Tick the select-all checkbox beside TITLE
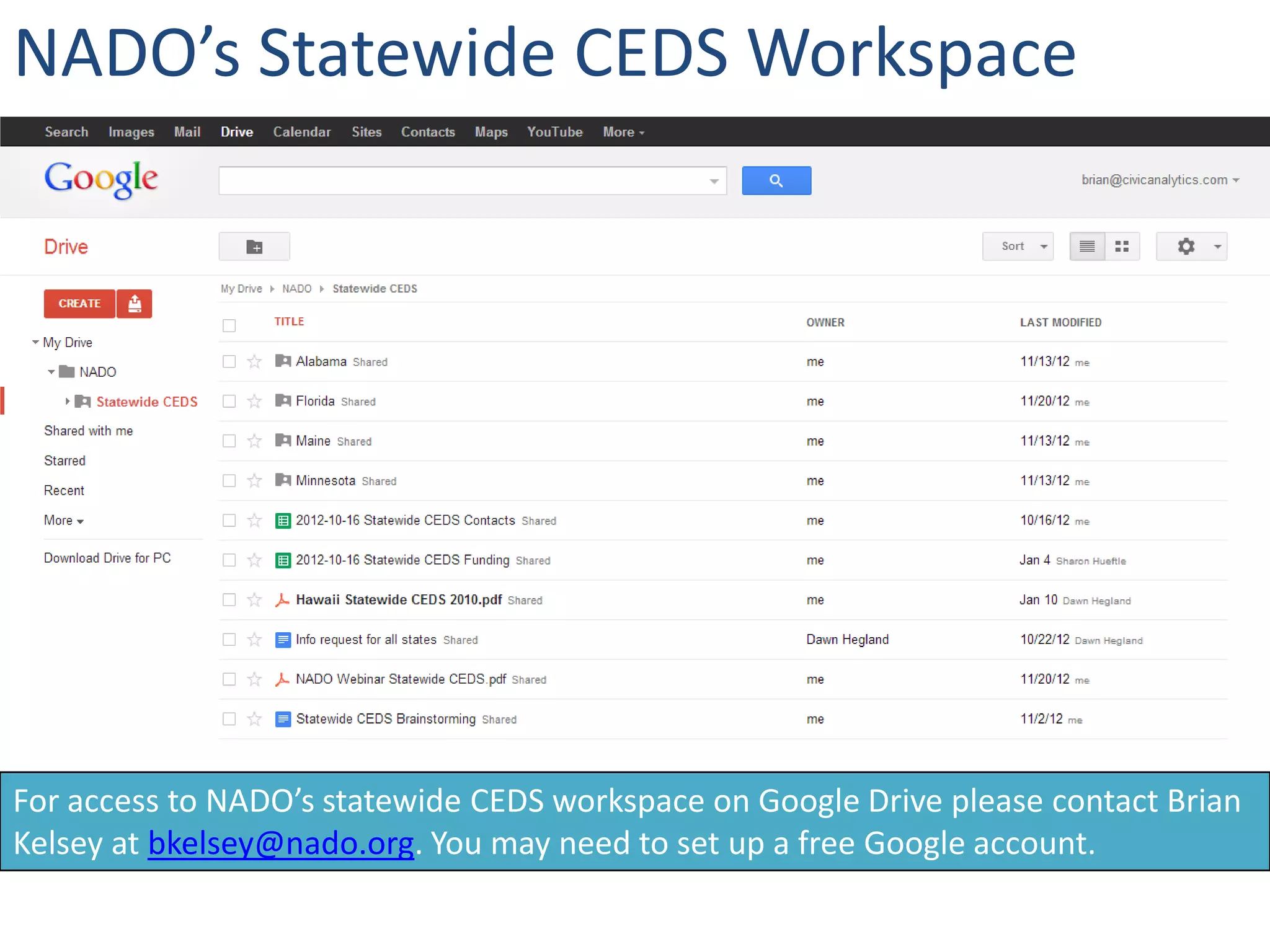The height and width of the screenshot is (952, 1270). point(229,325)
